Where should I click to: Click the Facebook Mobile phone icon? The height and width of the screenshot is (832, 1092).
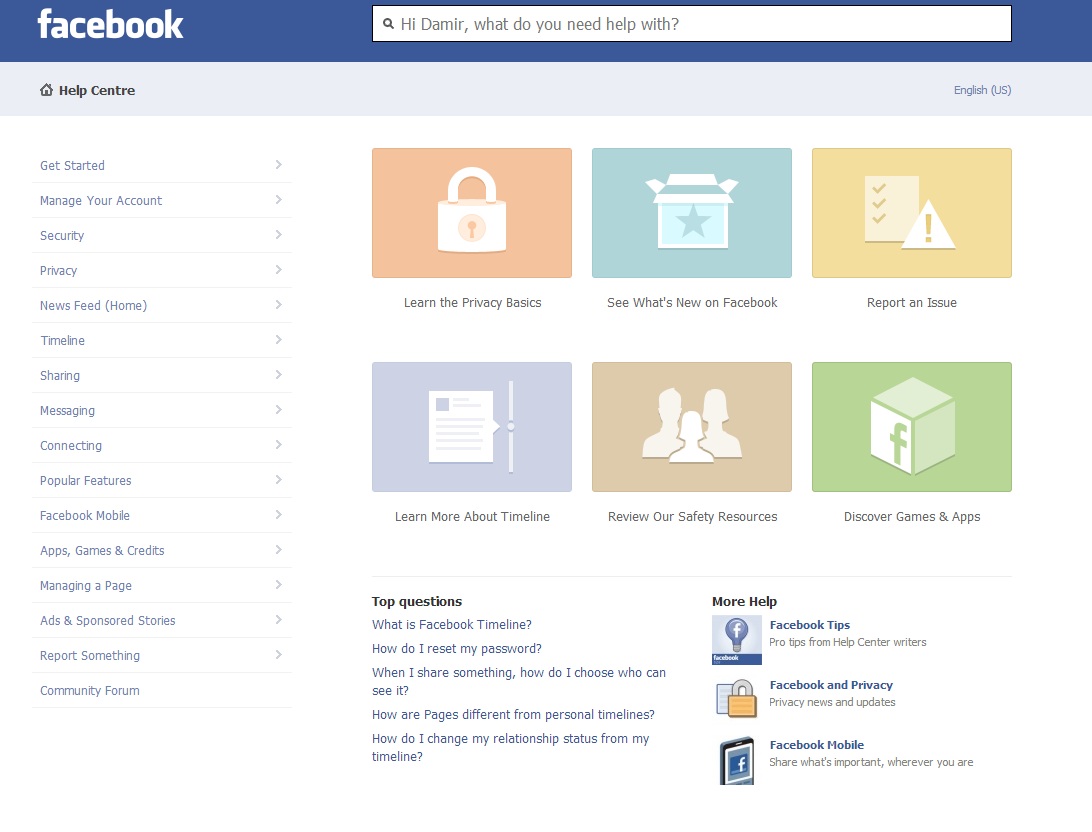coord(737,760)
